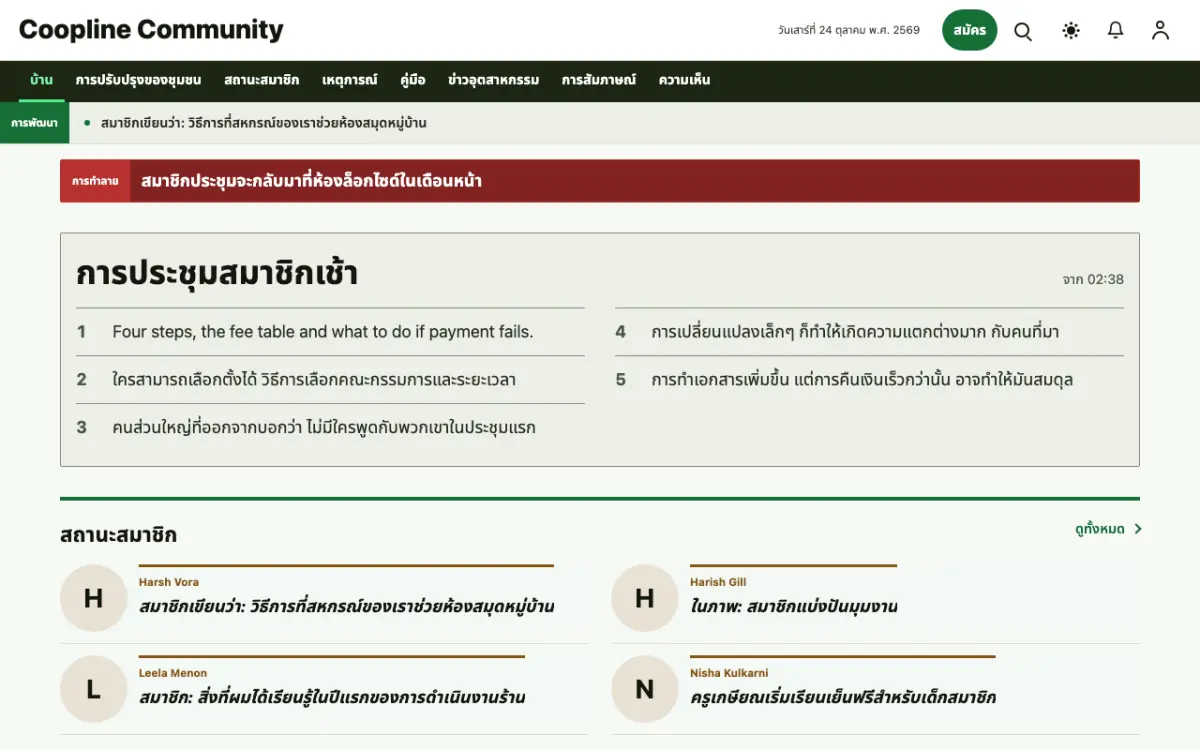Open breaking banner about ห้องล็อกโซต์
1200x750 pixels.
pos(312,181)
